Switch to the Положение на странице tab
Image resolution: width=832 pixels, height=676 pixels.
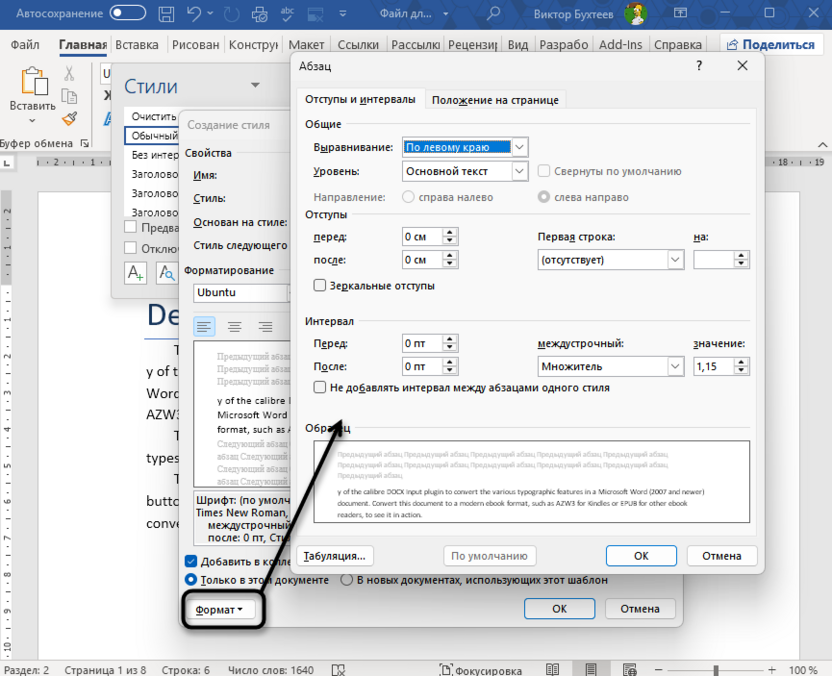point(496,99)
